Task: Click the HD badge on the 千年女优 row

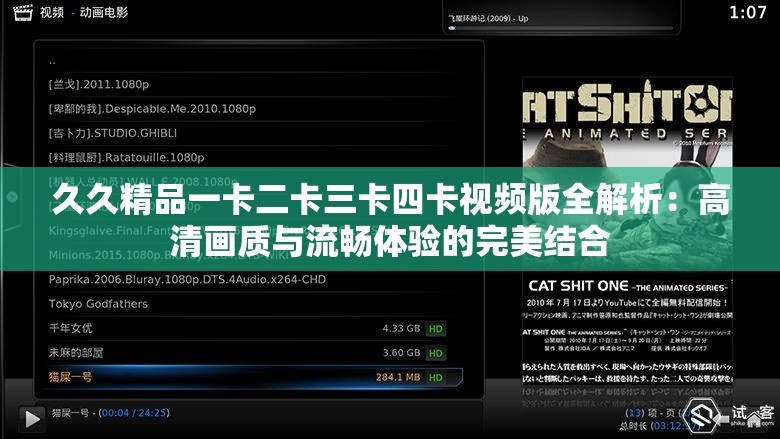Action: pos(435,329)
